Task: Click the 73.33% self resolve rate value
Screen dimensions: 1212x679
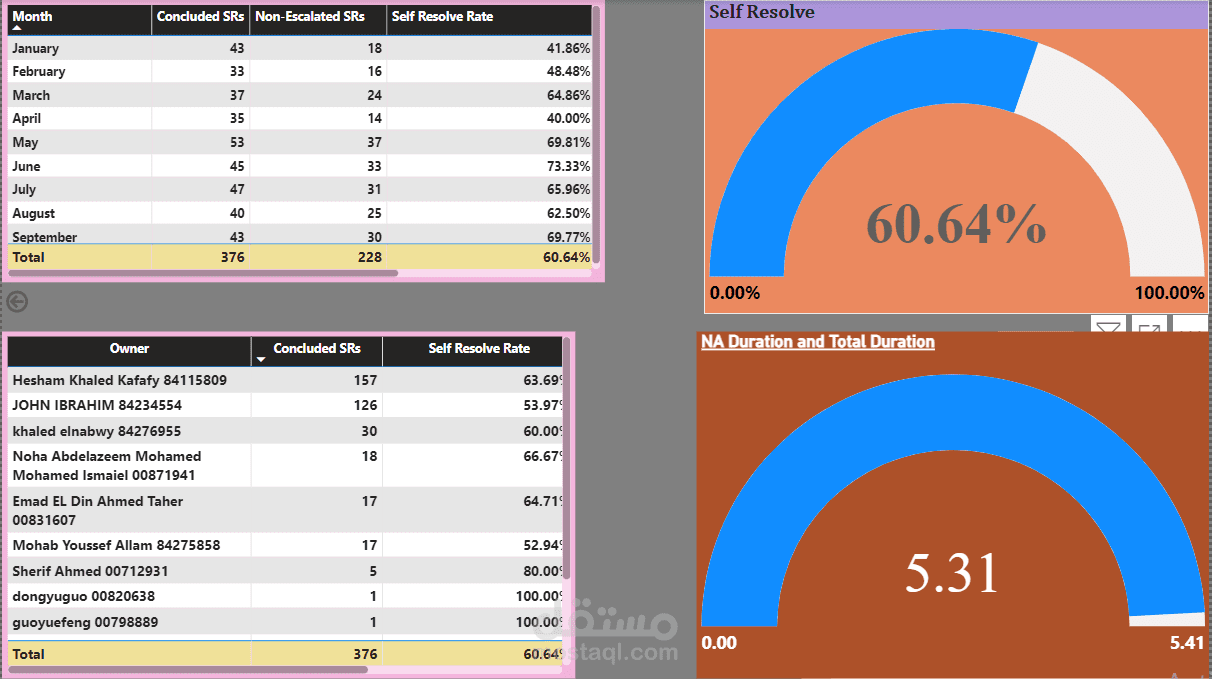Action: click(x=569, y=166)
